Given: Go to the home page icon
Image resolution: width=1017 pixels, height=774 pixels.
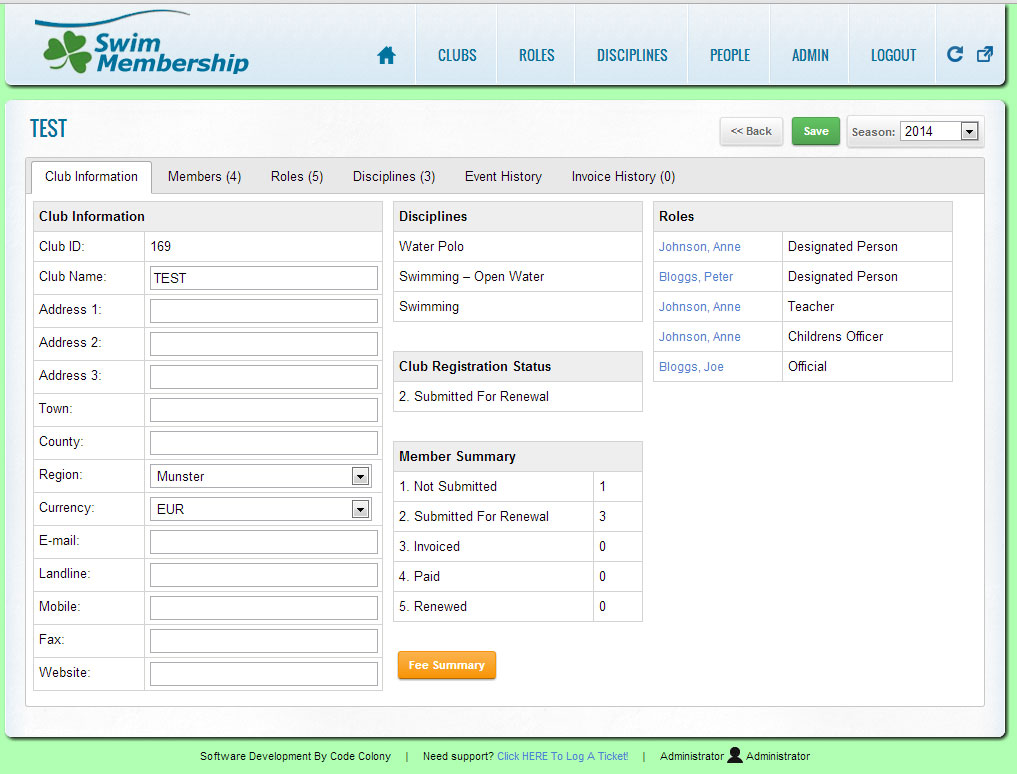Looking at the screenshot, I should click(x=386, y=56).
